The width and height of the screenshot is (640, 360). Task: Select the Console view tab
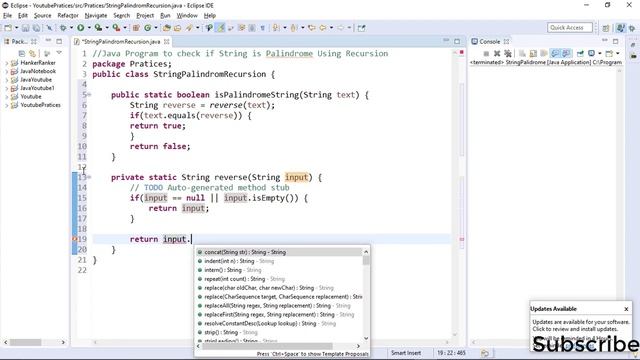[490, 42]
